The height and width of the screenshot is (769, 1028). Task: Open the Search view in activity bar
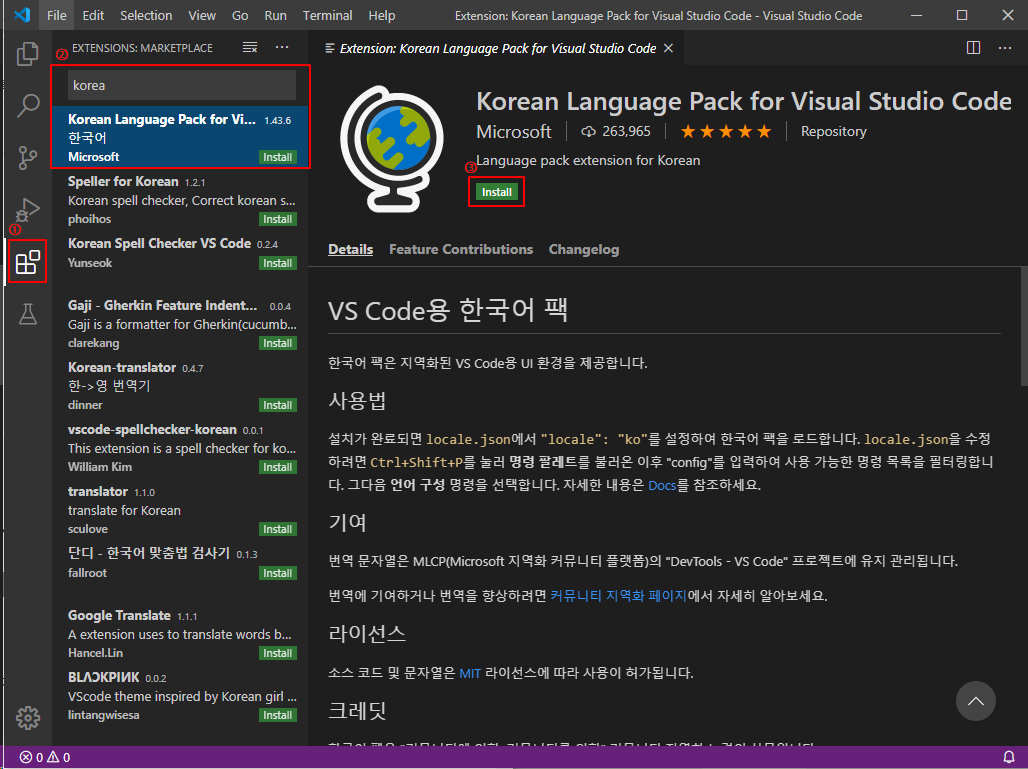[x=28, y=106]
